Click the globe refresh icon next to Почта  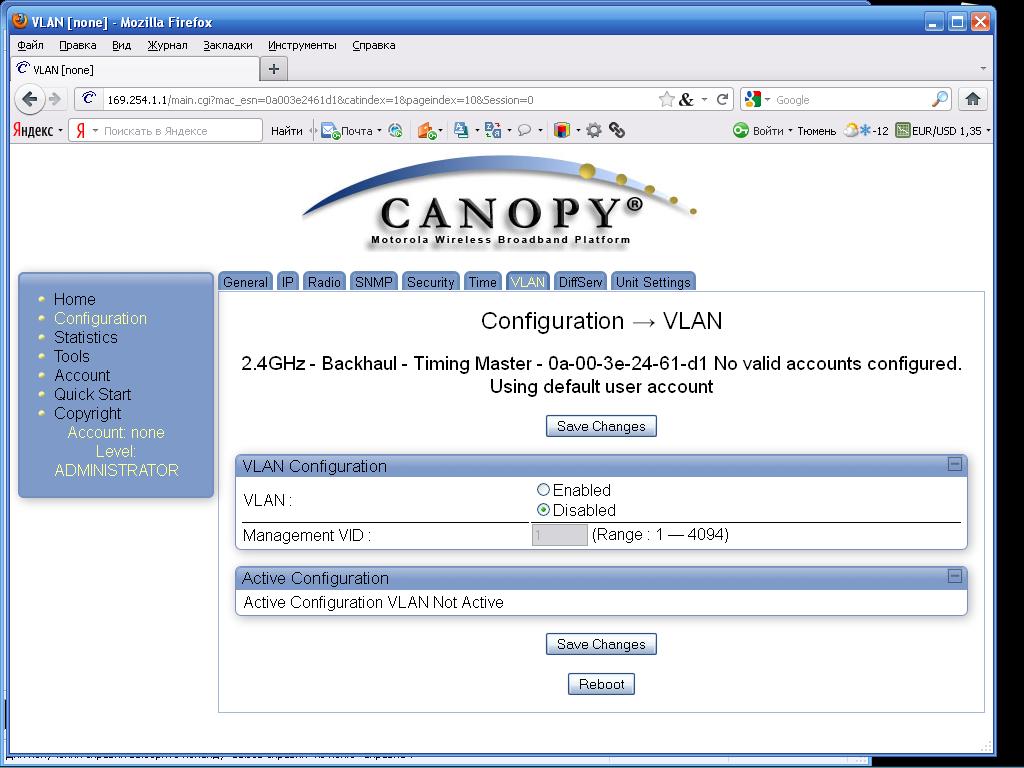(x=396, y=131)
